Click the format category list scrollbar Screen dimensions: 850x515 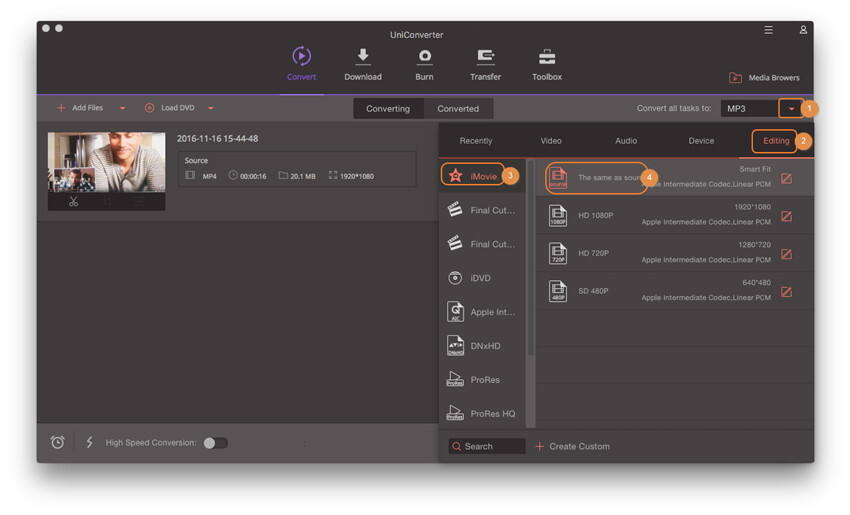pos(531,259)
